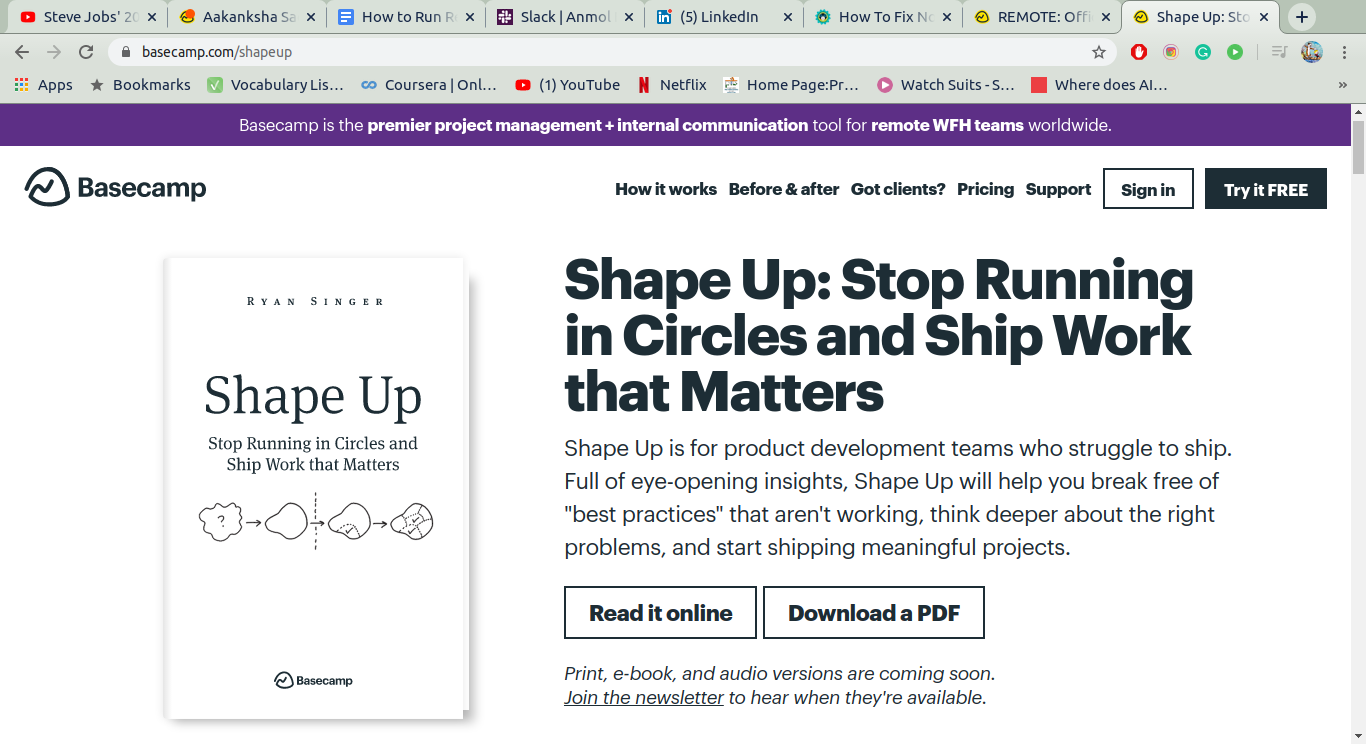Screen dimensions: 1366x744
Task: Close the Shape Up tab
Action: pyautogui.click(x=1265, y=17)
